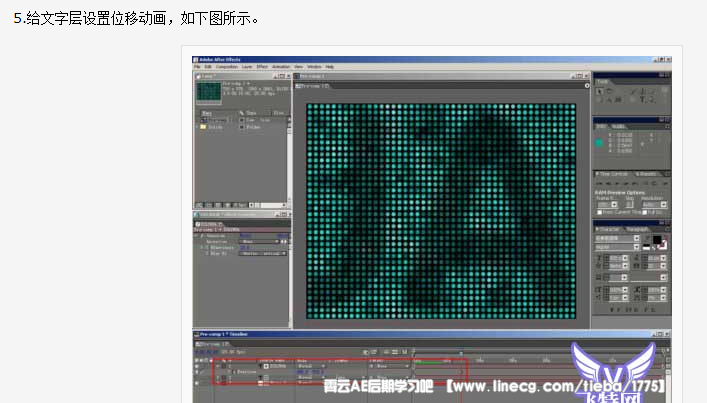Expand the Solids folder triangle
The height and width of the screenshot is (403, 707).
[197, 127]
